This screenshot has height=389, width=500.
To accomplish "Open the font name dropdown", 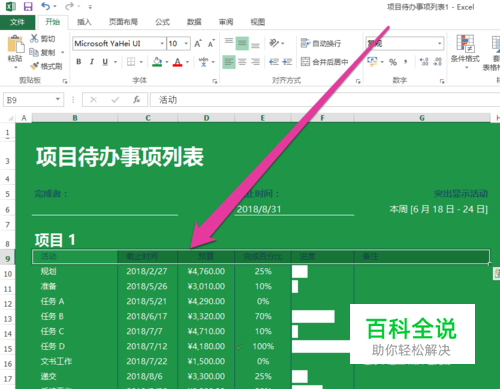I will pyautogui.click(x=162, y=43).
